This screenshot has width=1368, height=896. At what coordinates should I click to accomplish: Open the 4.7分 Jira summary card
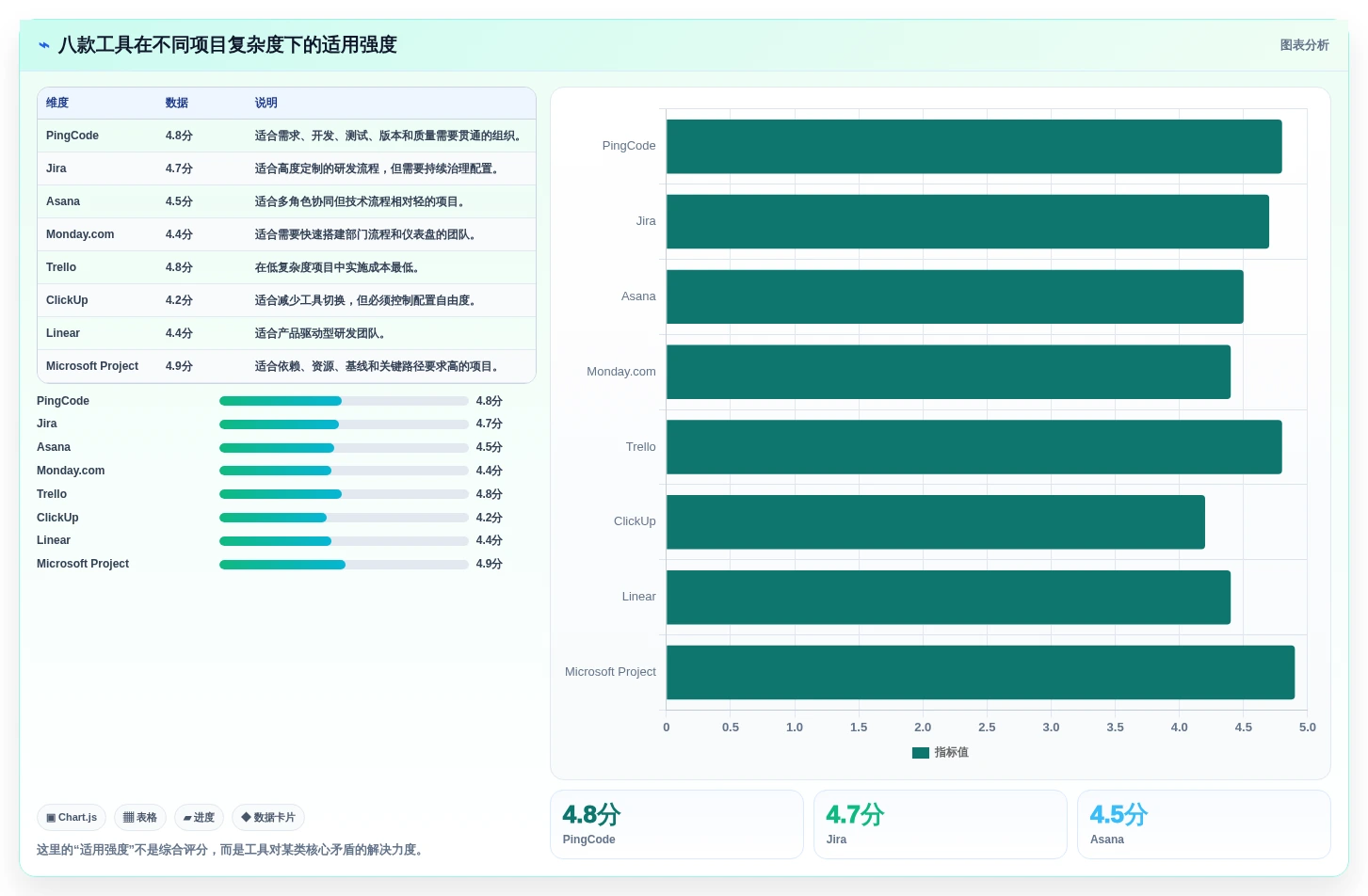[940, 824]
